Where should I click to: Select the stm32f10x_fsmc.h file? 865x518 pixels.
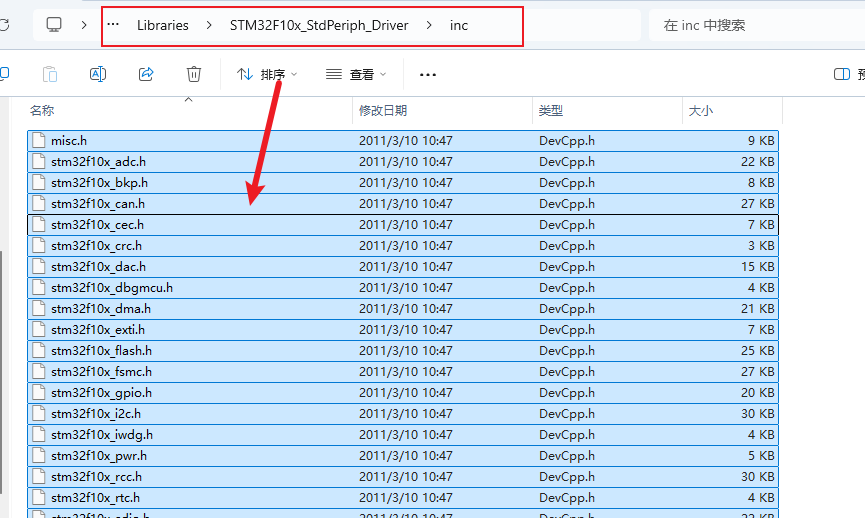pos(403,372)
